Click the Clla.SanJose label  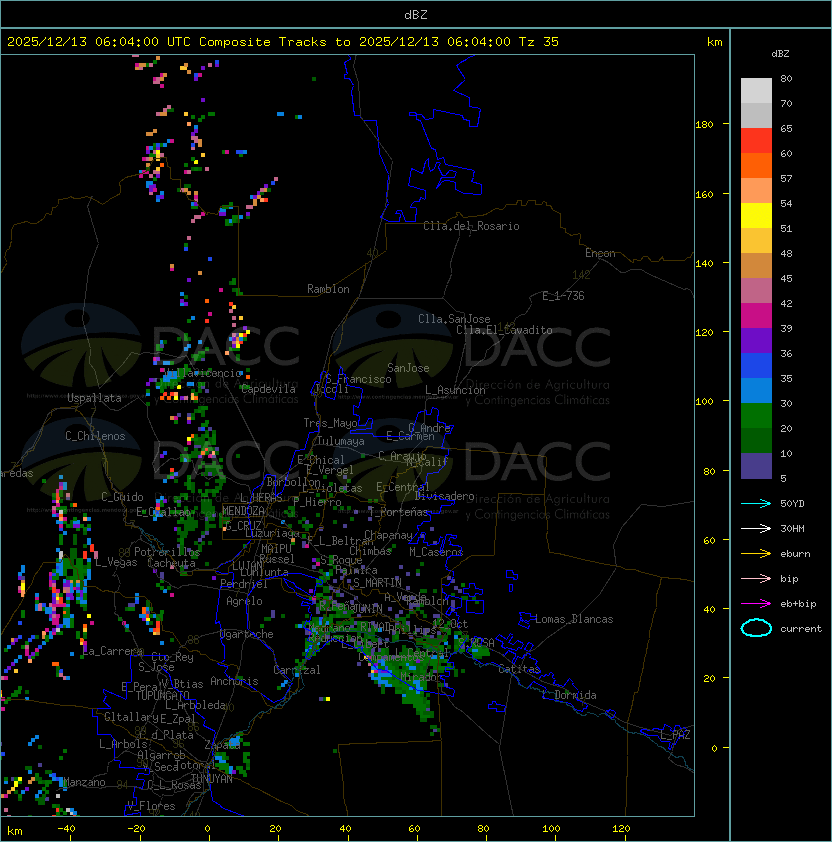coord(454,319)
